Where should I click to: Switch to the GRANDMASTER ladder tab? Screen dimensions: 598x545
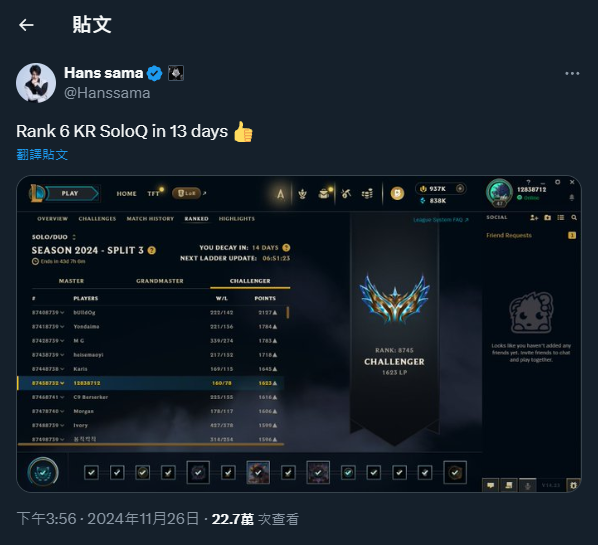160,281
